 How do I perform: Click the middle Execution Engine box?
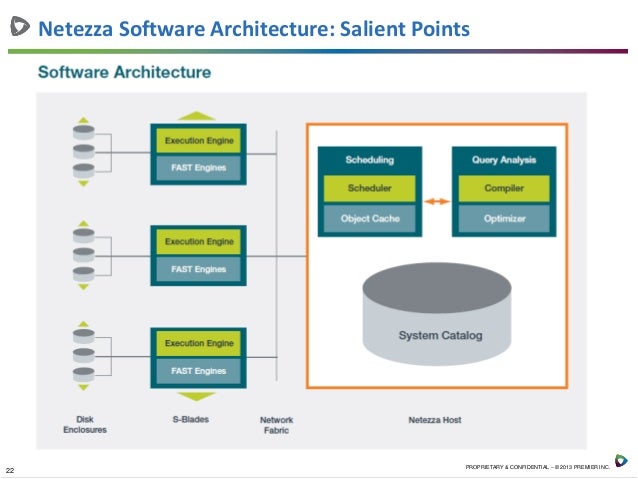click(x=199, y=242)
